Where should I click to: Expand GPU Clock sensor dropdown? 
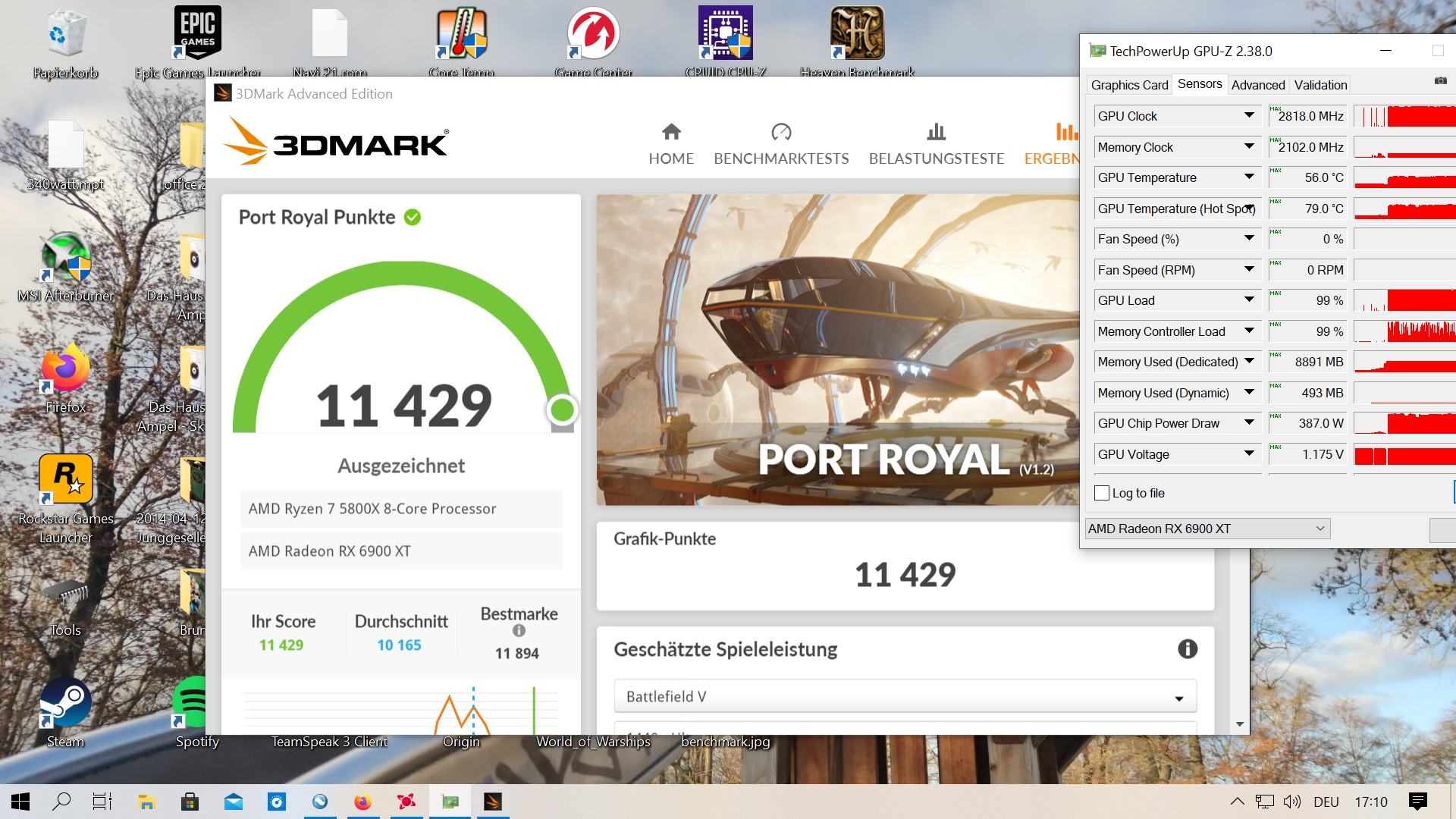(x=1249, y=115)
